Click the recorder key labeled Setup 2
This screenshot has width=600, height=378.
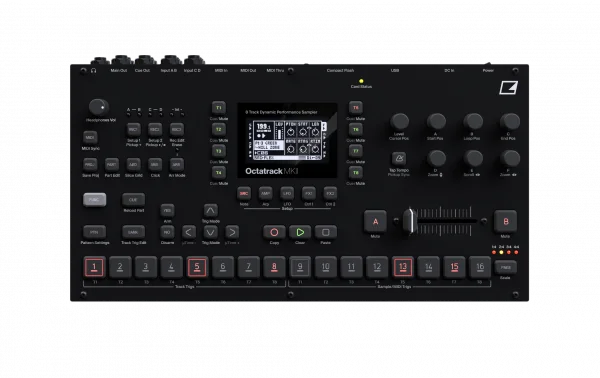155,129
